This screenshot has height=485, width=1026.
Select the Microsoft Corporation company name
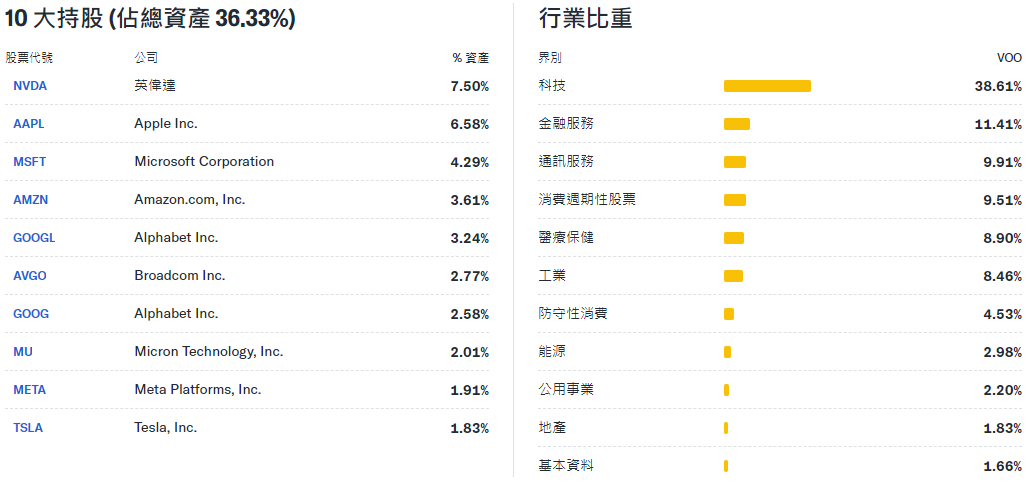point(204,161)
